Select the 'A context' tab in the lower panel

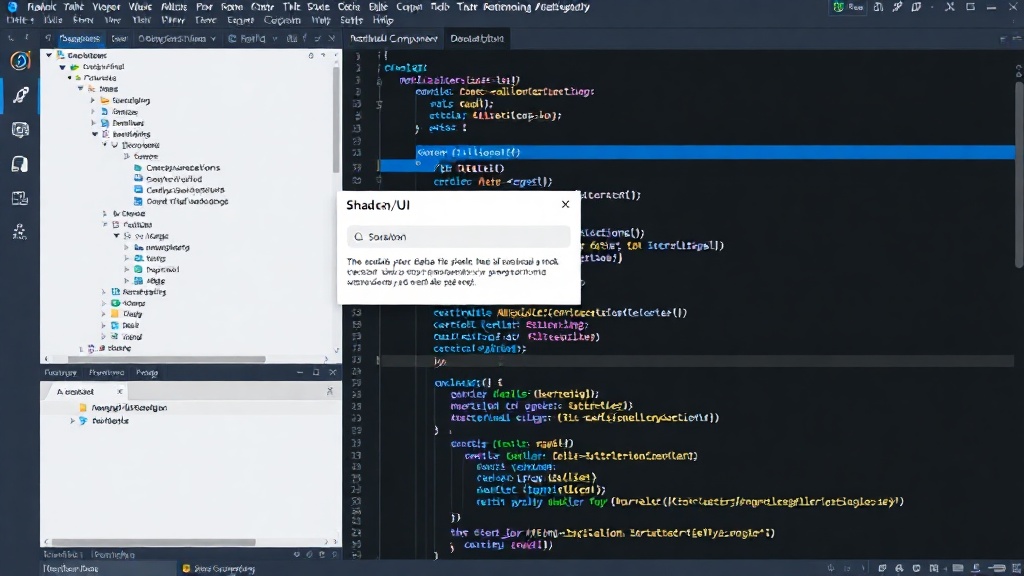[75, 392]
